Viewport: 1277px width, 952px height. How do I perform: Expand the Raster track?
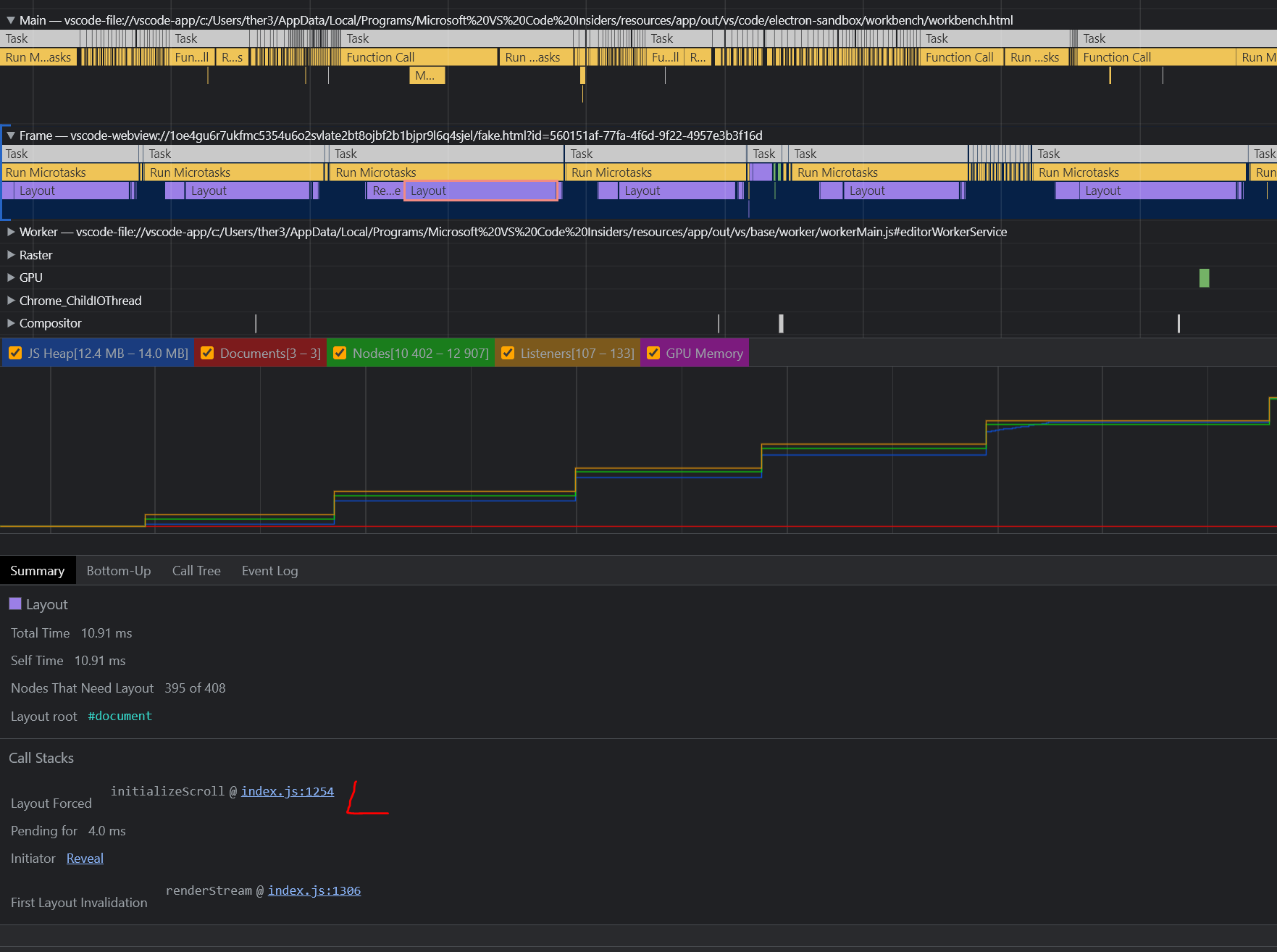(10, 254)
